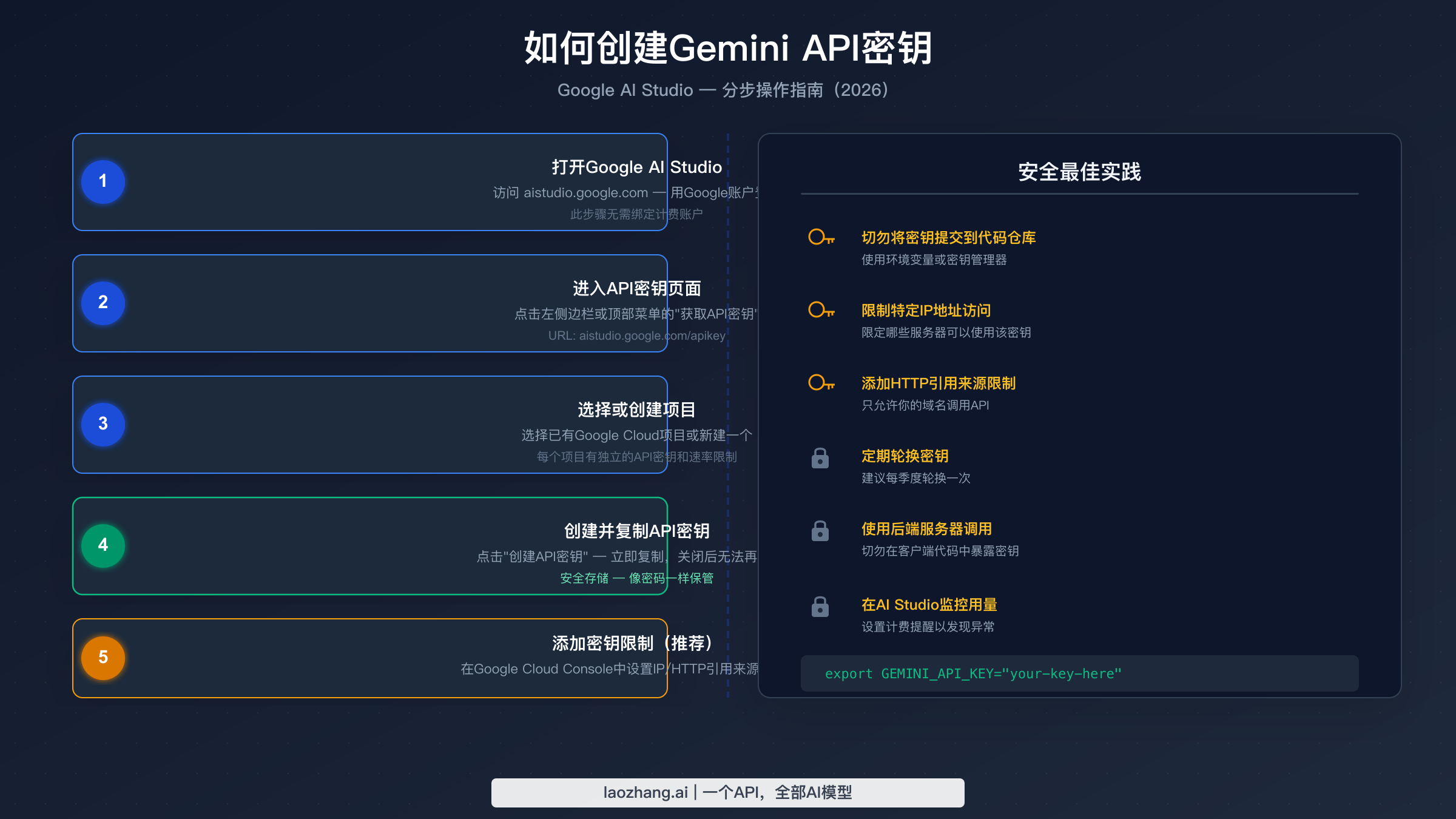Viewport: 1456px width, 819px height.
Task: Select the lock icon next to 使用后端服务器调用
Action: pos(820,531)
